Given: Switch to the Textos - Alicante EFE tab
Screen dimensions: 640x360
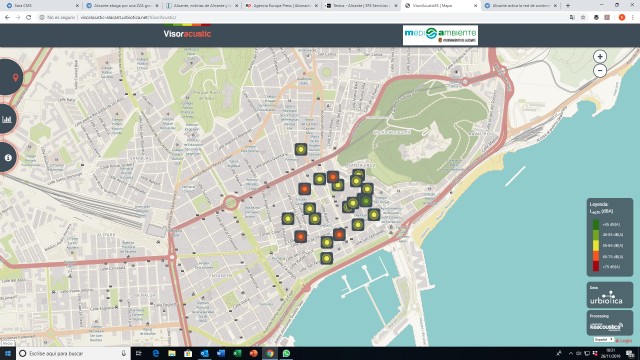Looking at the screenshot, I should (x=361, y=6).
